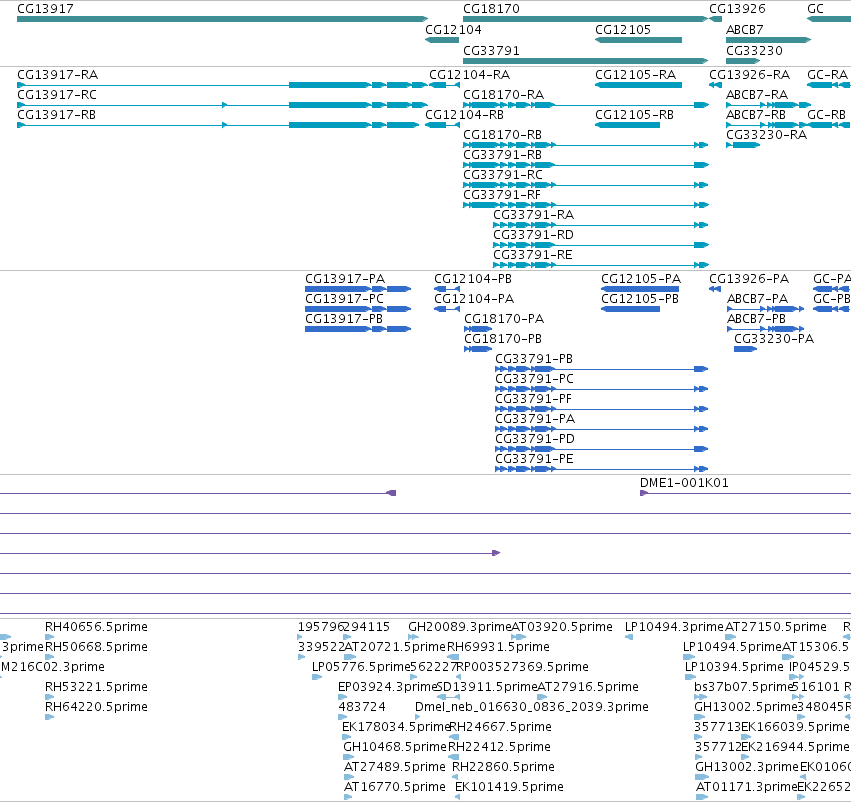Click protein CG13926-PA

[715, 289]
